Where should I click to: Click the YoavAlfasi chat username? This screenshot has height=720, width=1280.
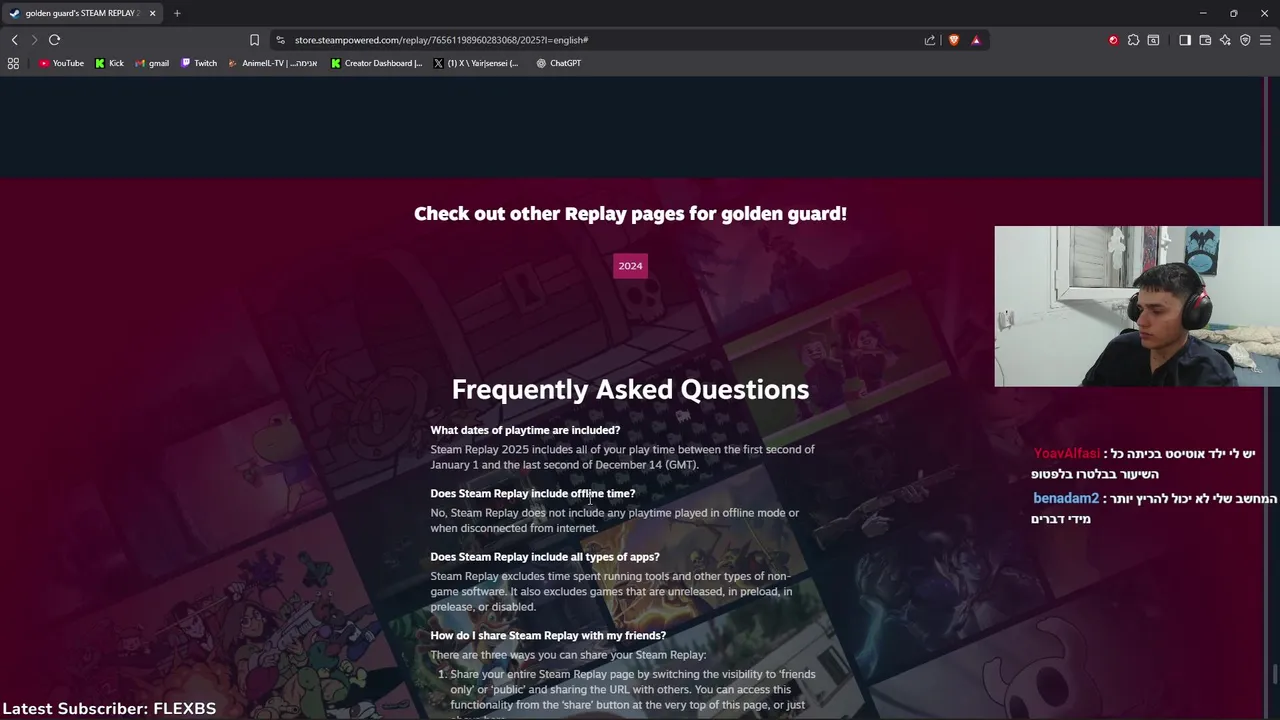click(1067, 454)
